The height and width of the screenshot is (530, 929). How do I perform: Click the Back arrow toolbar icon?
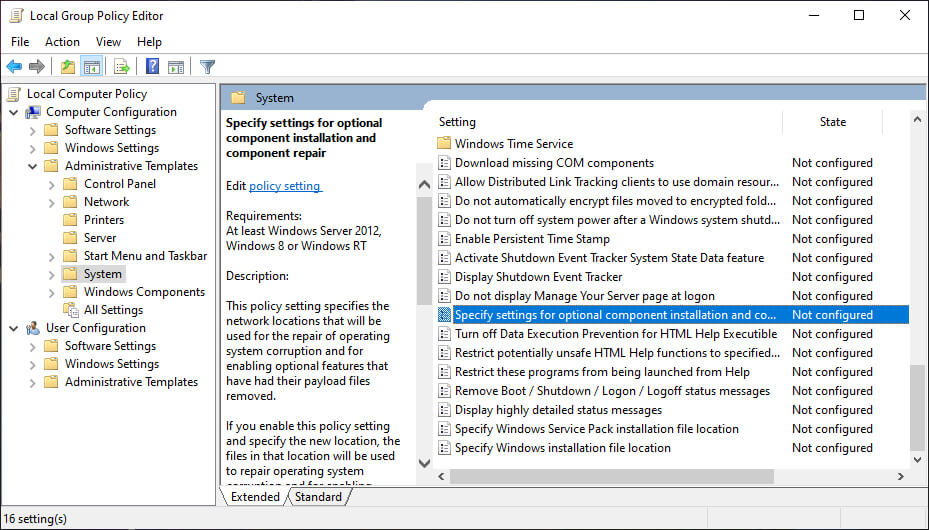14,66
